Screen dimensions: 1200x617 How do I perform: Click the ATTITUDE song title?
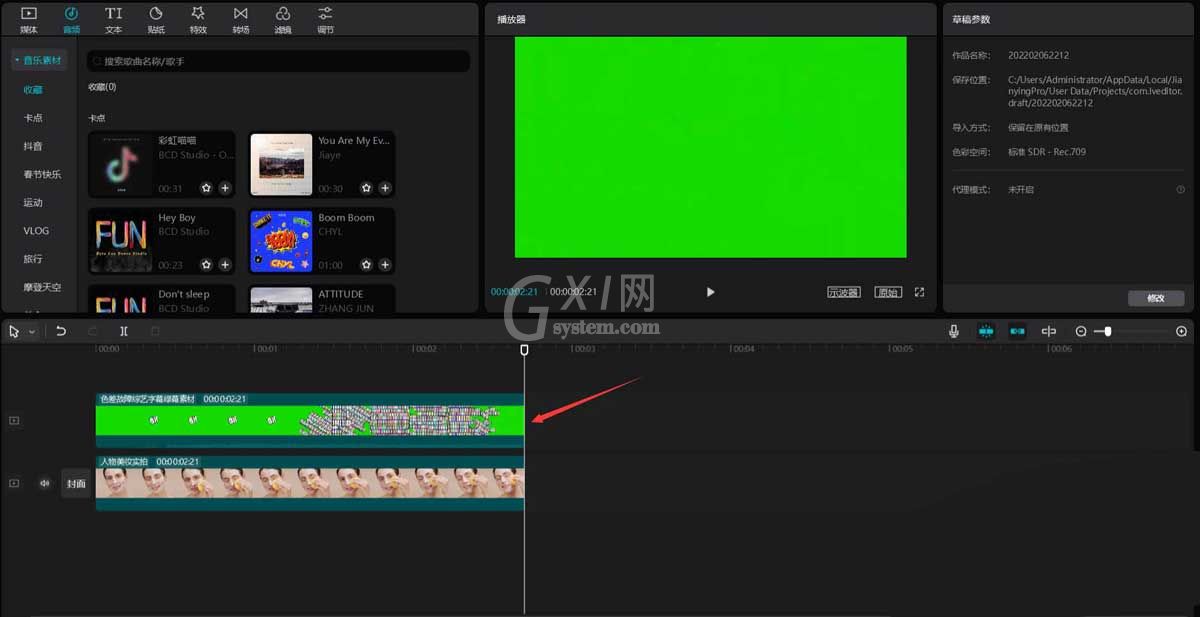click(x=341, y=294)
